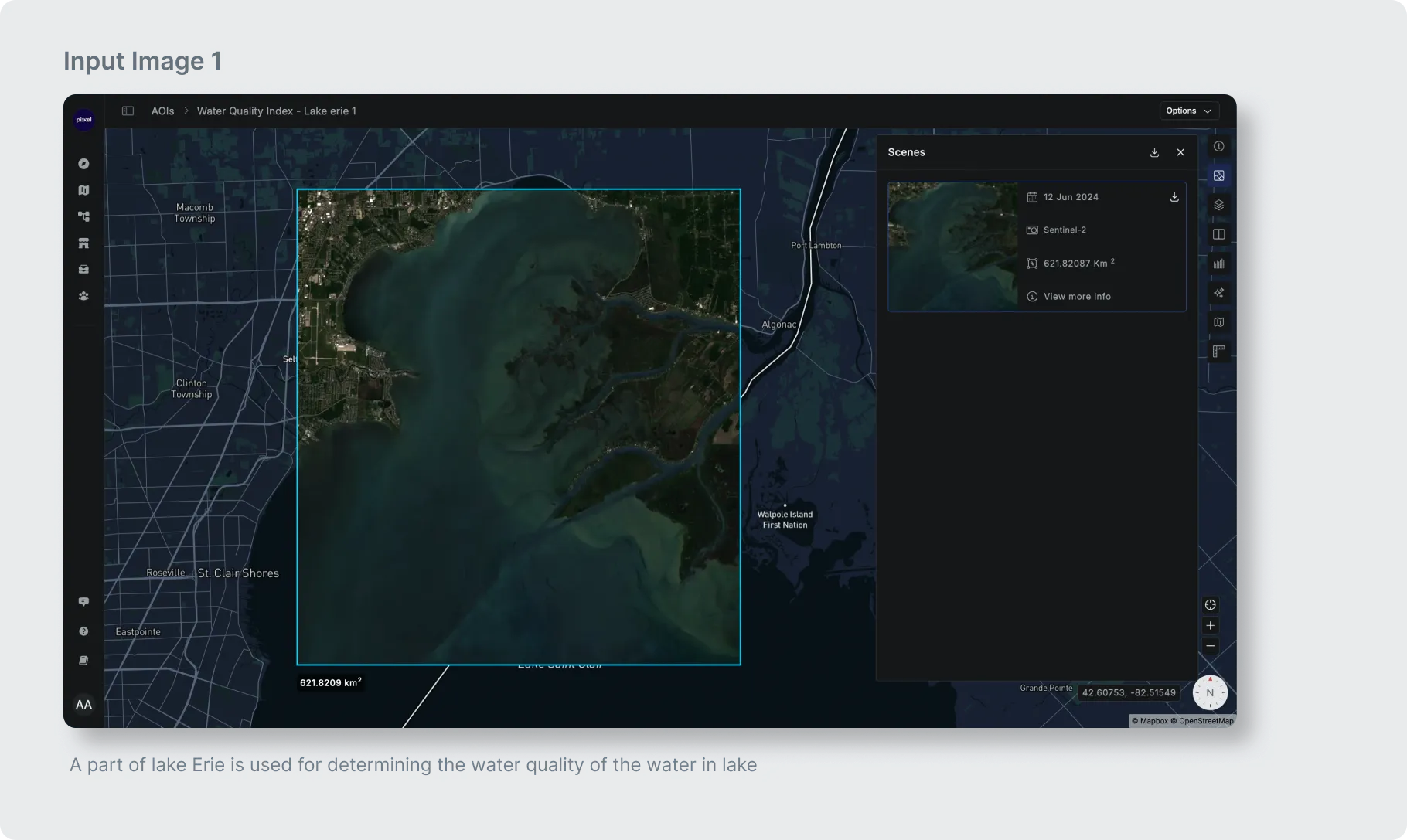Image resolution: width=1407 pixels, height=840 pixels.
Task: Open the info panel icon on right toolbar
Action: pos(1218,146)
